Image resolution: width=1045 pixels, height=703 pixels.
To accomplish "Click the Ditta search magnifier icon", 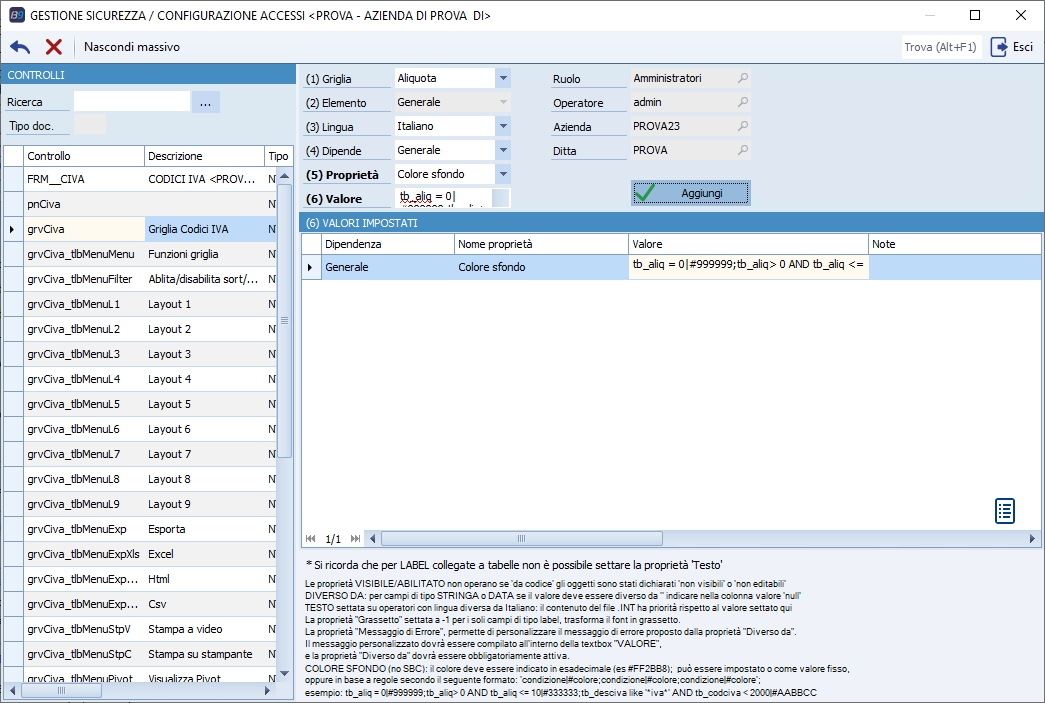I will point(743,150).
